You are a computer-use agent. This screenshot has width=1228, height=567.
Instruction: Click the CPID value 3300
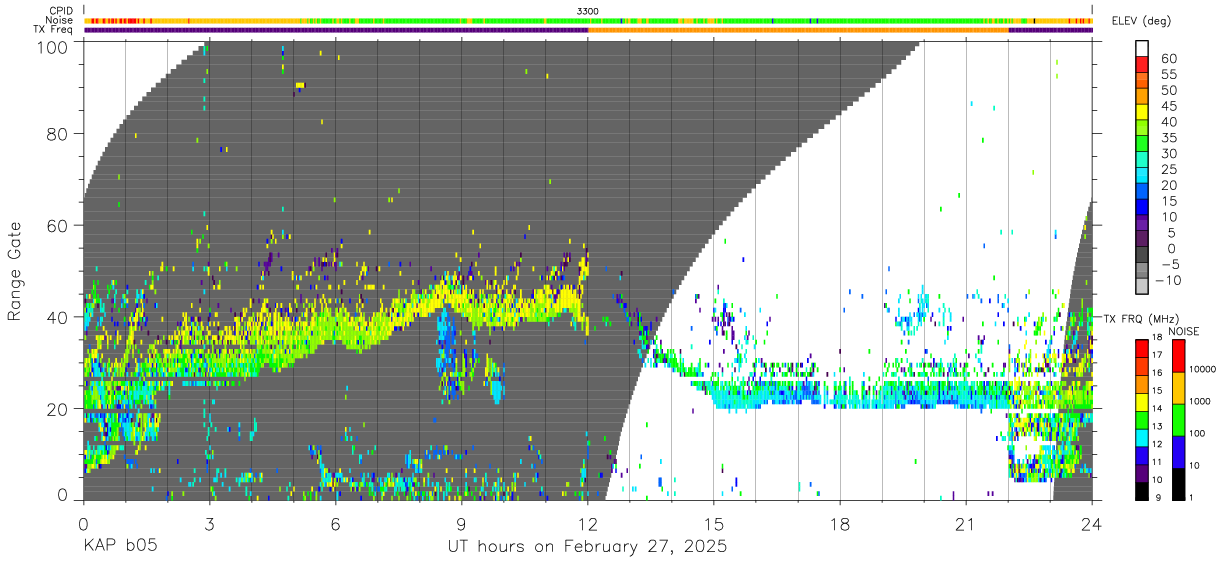tap(588, 10)
